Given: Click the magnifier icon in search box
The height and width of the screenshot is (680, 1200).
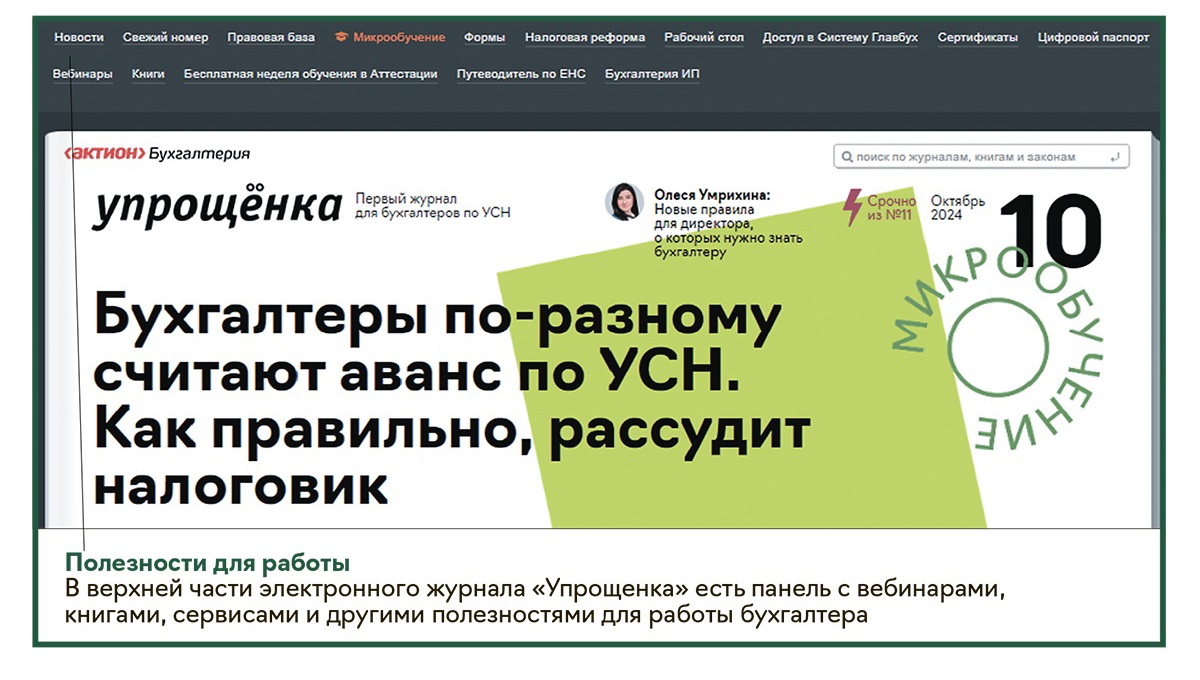Looking at the screenshot, I should click(x=847, y=157).
